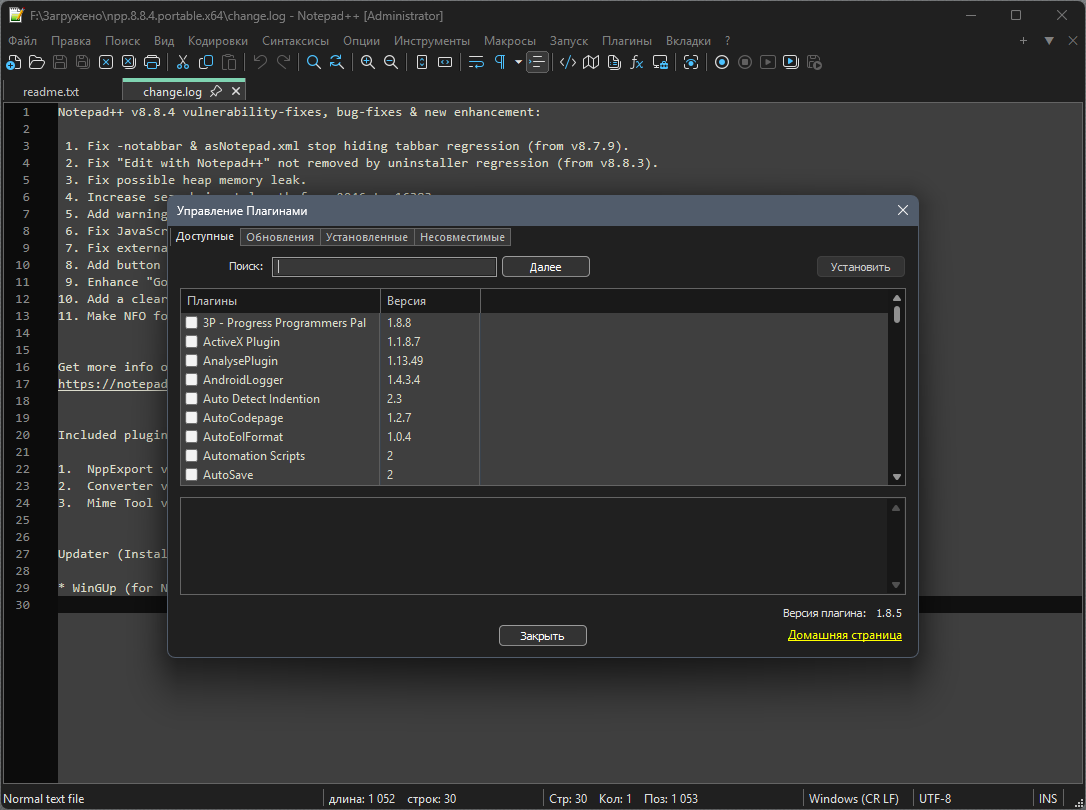Screen dimensions: 1086x810
Task: Toggle synchronized horizontal scrolling icon
Action: [x=445, y=62]
